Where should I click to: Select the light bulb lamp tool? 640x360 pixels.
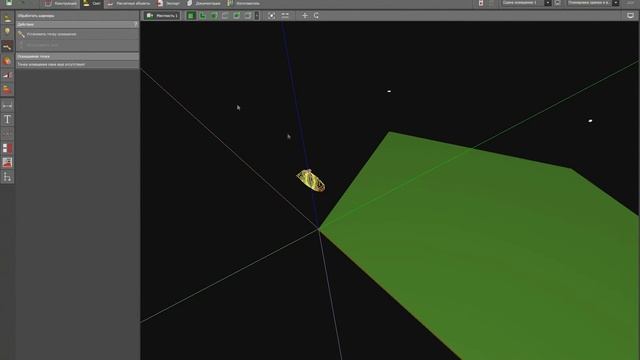pyautogui.click(x=7, y=32)
